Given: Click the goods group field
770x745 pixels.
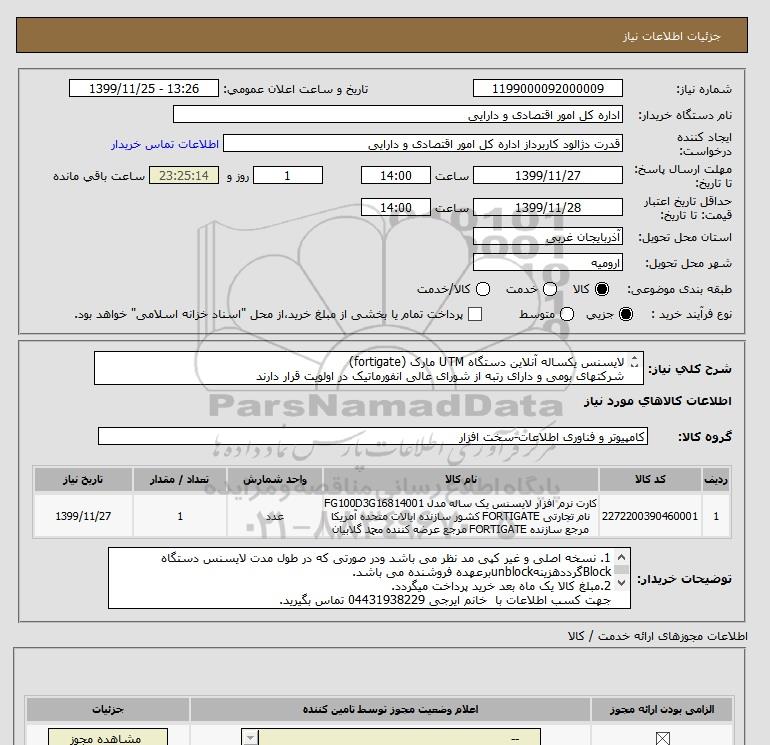Looking at the screenshot, I should (x=373, y=436).
